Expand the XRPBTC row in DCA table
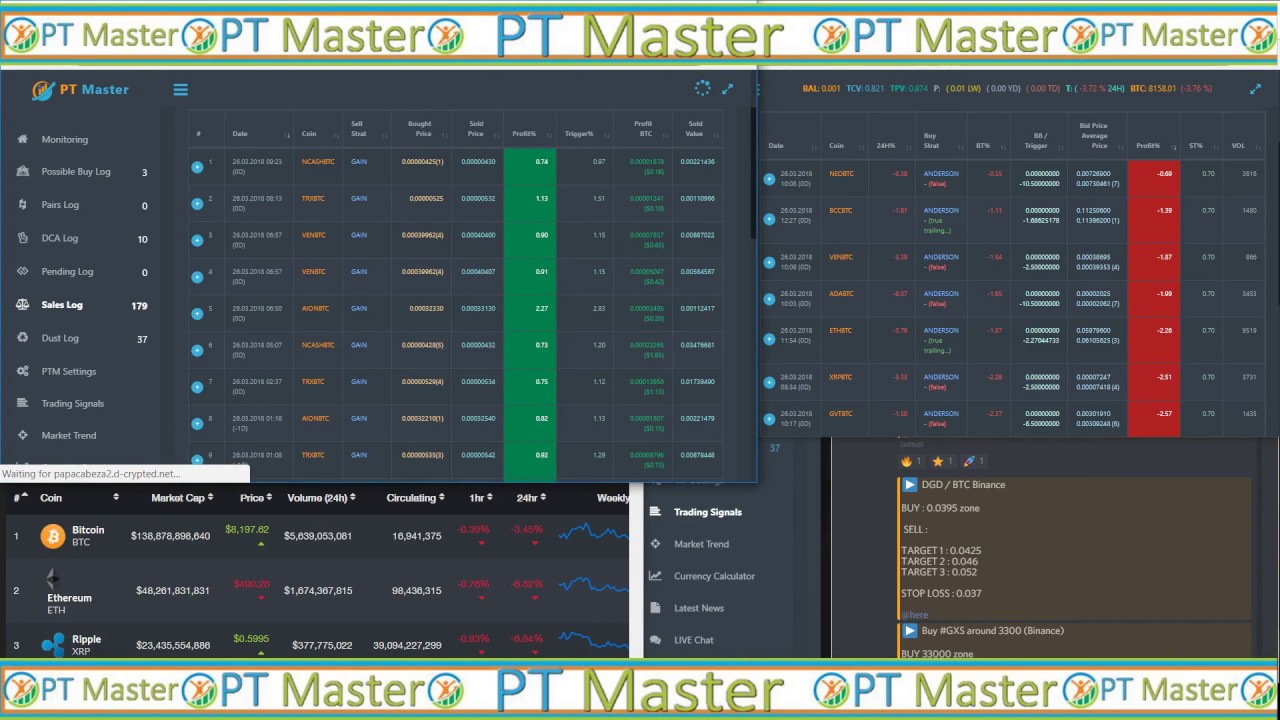Viewport: 1280px width, 720px height. (x=769, y=382)
